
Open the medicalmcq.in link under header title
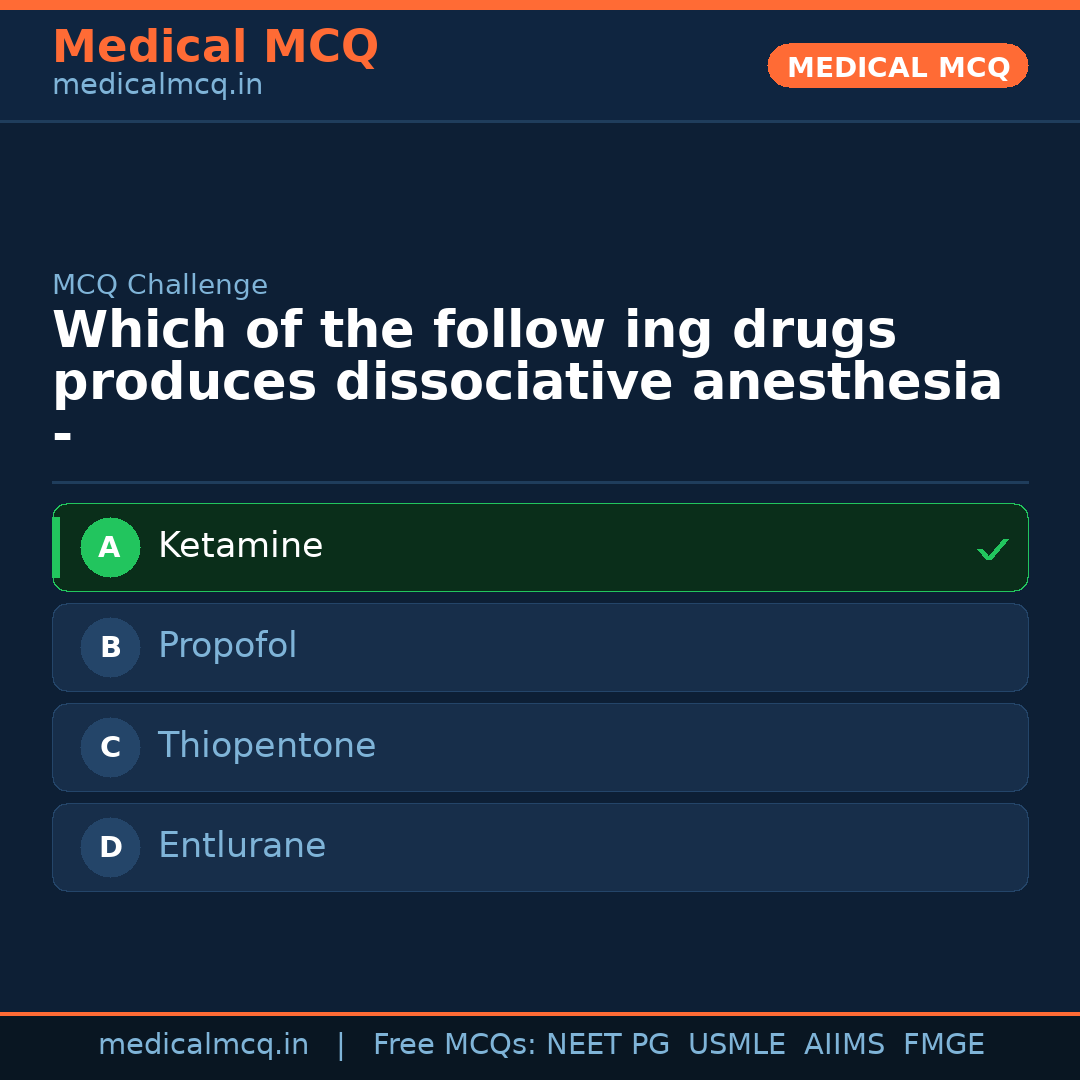157,85
